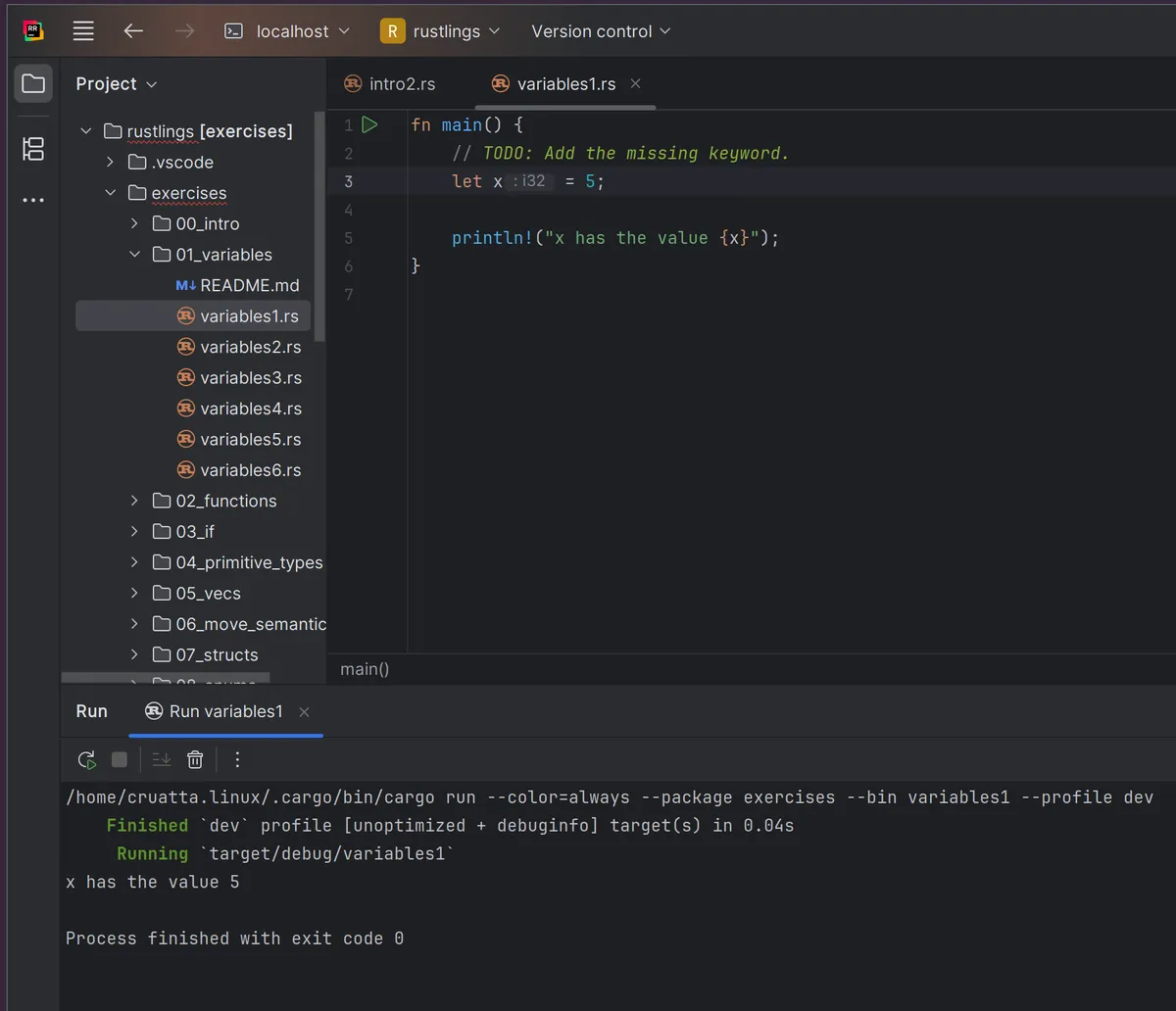Click the RustRover logo icon

click(x=33, y=31)
